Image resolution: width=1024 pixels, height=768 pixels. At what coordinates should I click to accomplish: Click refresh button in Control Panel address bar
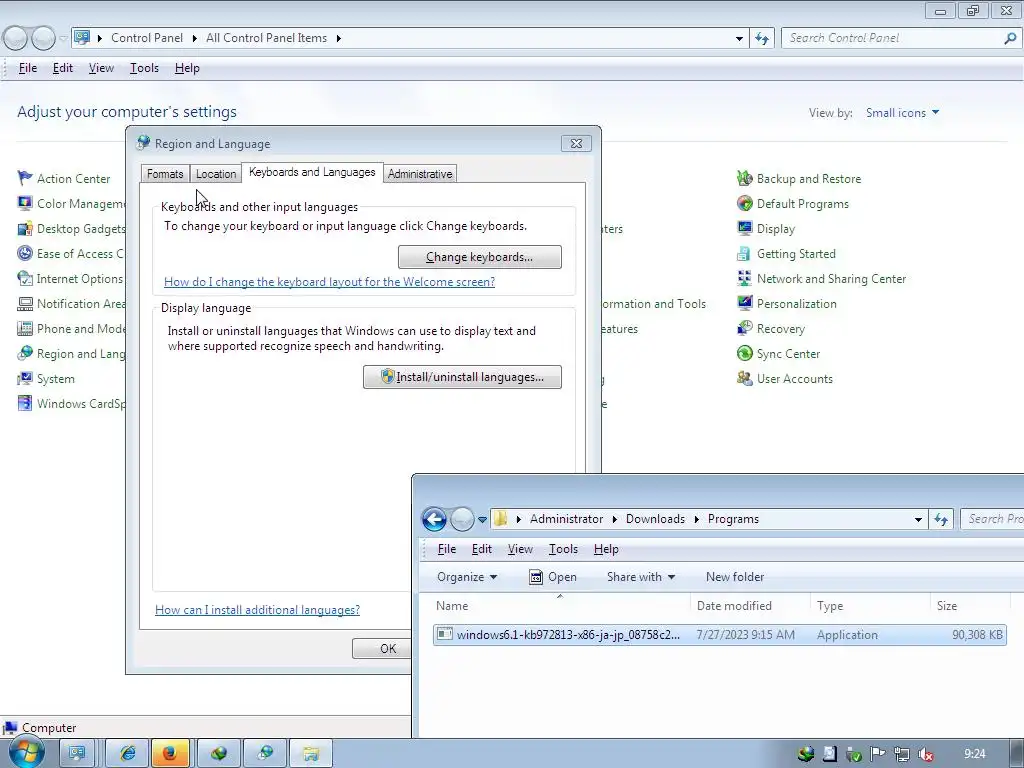[762, 38]
